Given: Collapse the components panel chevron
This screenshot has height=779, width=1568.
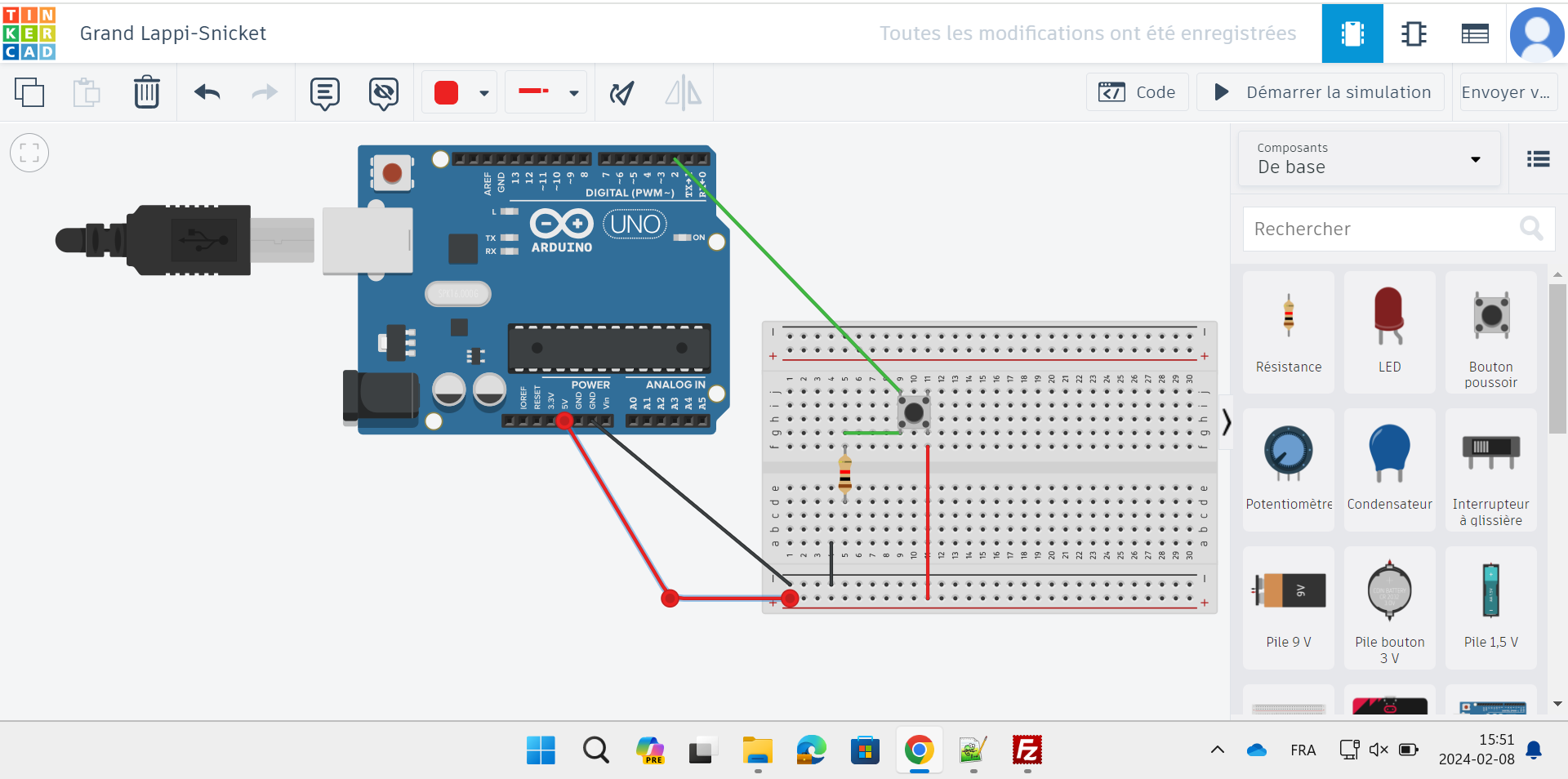Looking at the screenshot, I should (1226, 422).
